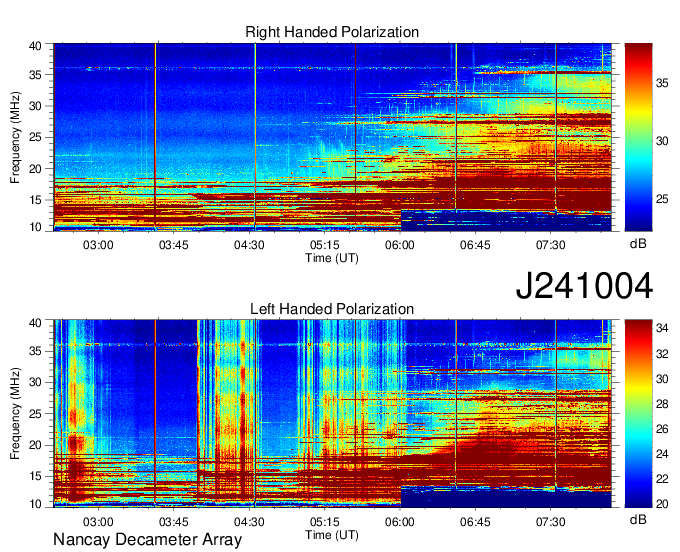
Task: Click Time (UT) label under Right Handed plot
Action: pyautogui.click(x=332, y=258)
